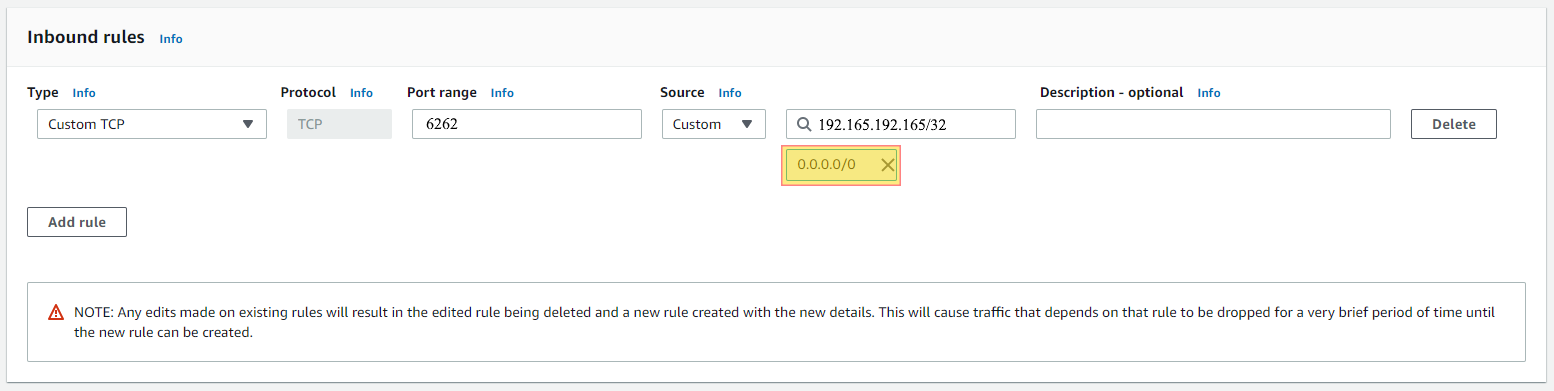Open Info link beside Inbound rules heading
1554x391 pixels.
click(x=171, y=39)
